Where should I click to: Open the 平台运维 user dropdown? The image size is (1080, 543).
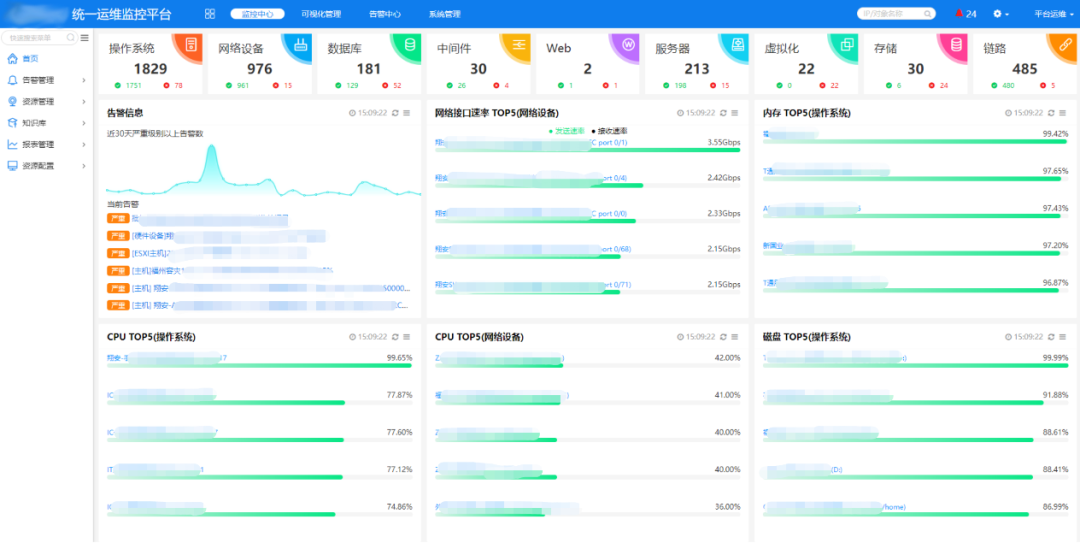[1053, 14]
